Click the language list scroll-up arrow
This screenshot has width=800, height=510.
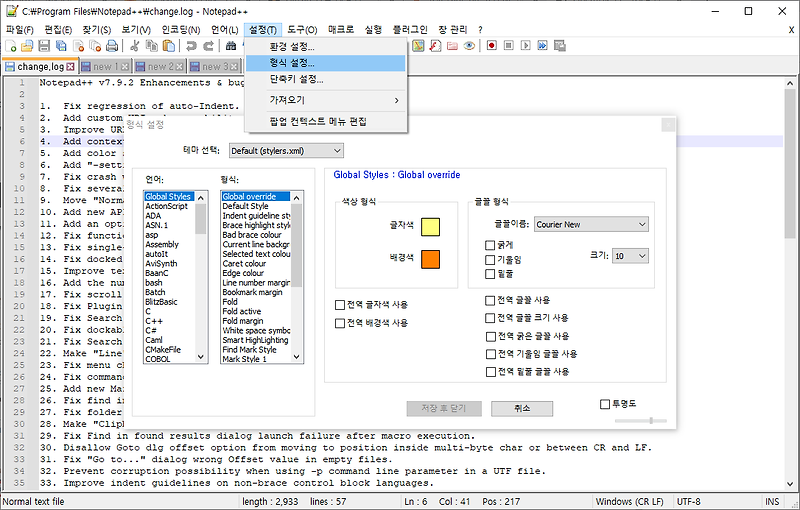coord(201,198)
